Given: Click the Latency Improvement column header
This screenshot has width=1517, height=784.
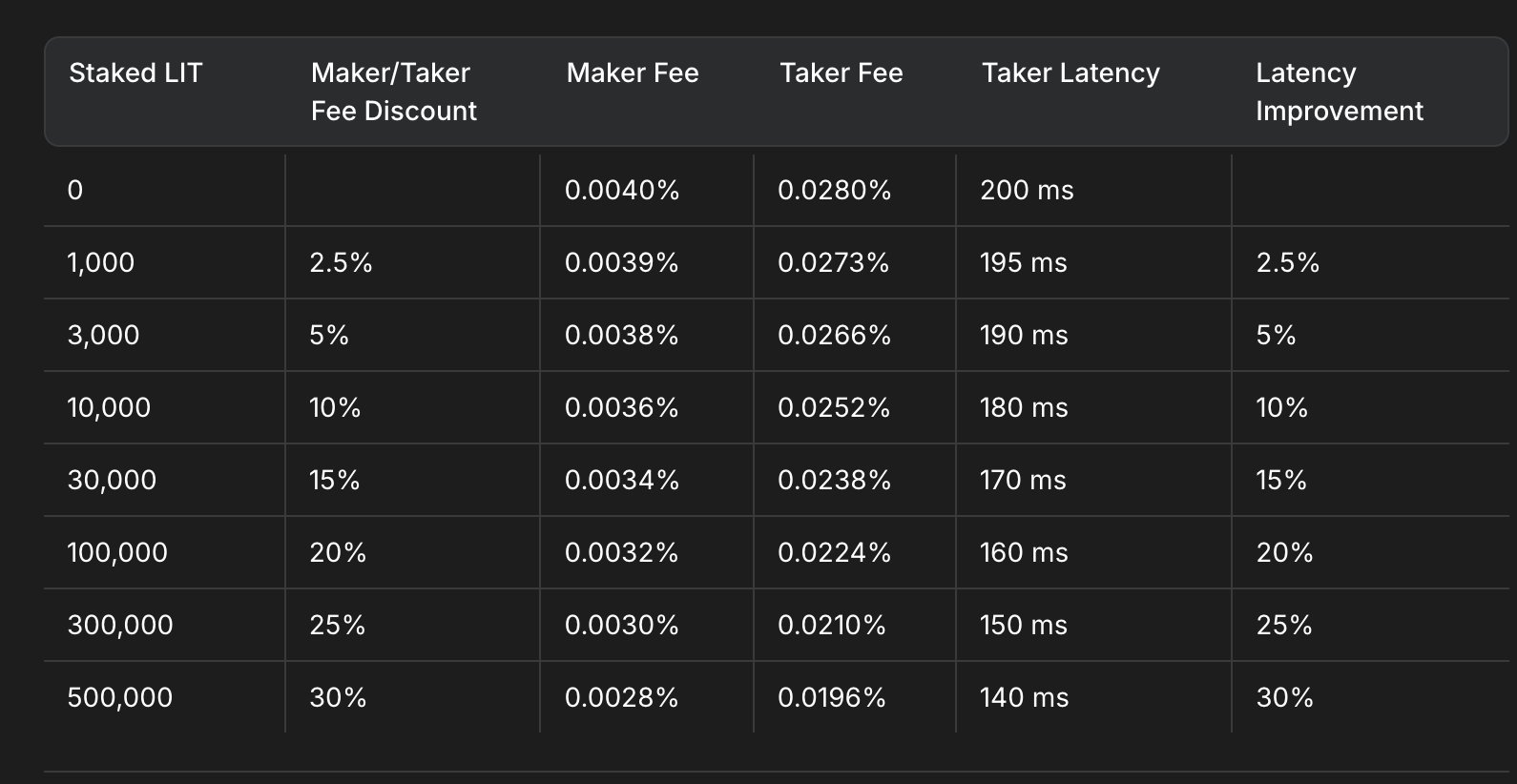Looking at the screenshot, I should (1339, 92).
